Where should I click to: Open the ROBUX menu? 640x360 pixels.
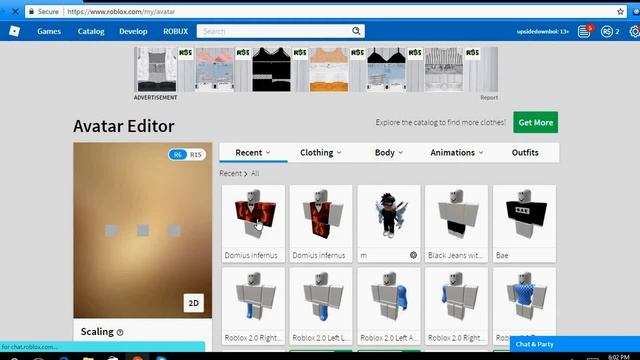point(176,31)
